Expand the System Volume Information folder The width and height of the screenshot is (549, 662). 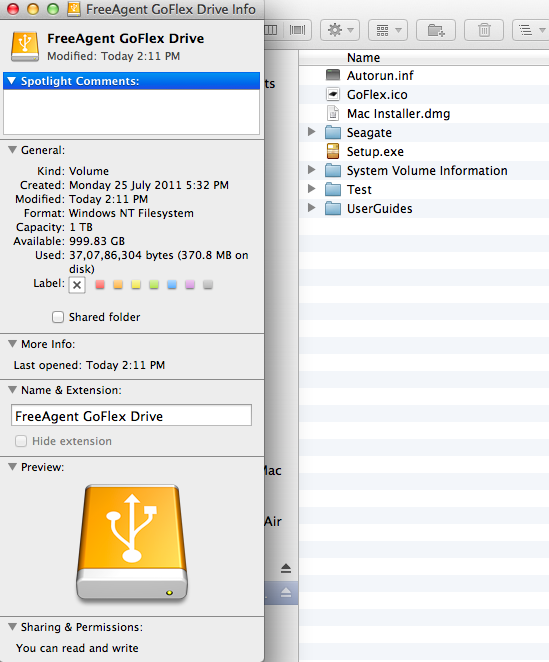point(312,170)
